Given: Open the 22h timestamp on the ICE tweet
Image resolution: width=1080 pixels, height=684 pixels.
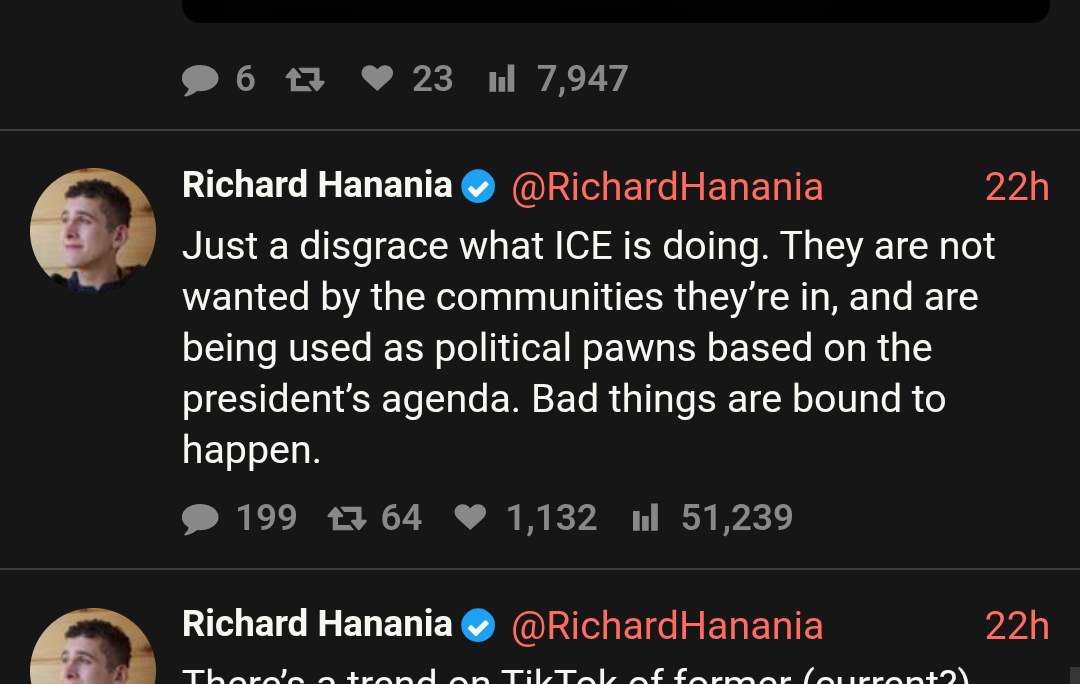Looking at the screenshot, I should tap(1016, 187).
